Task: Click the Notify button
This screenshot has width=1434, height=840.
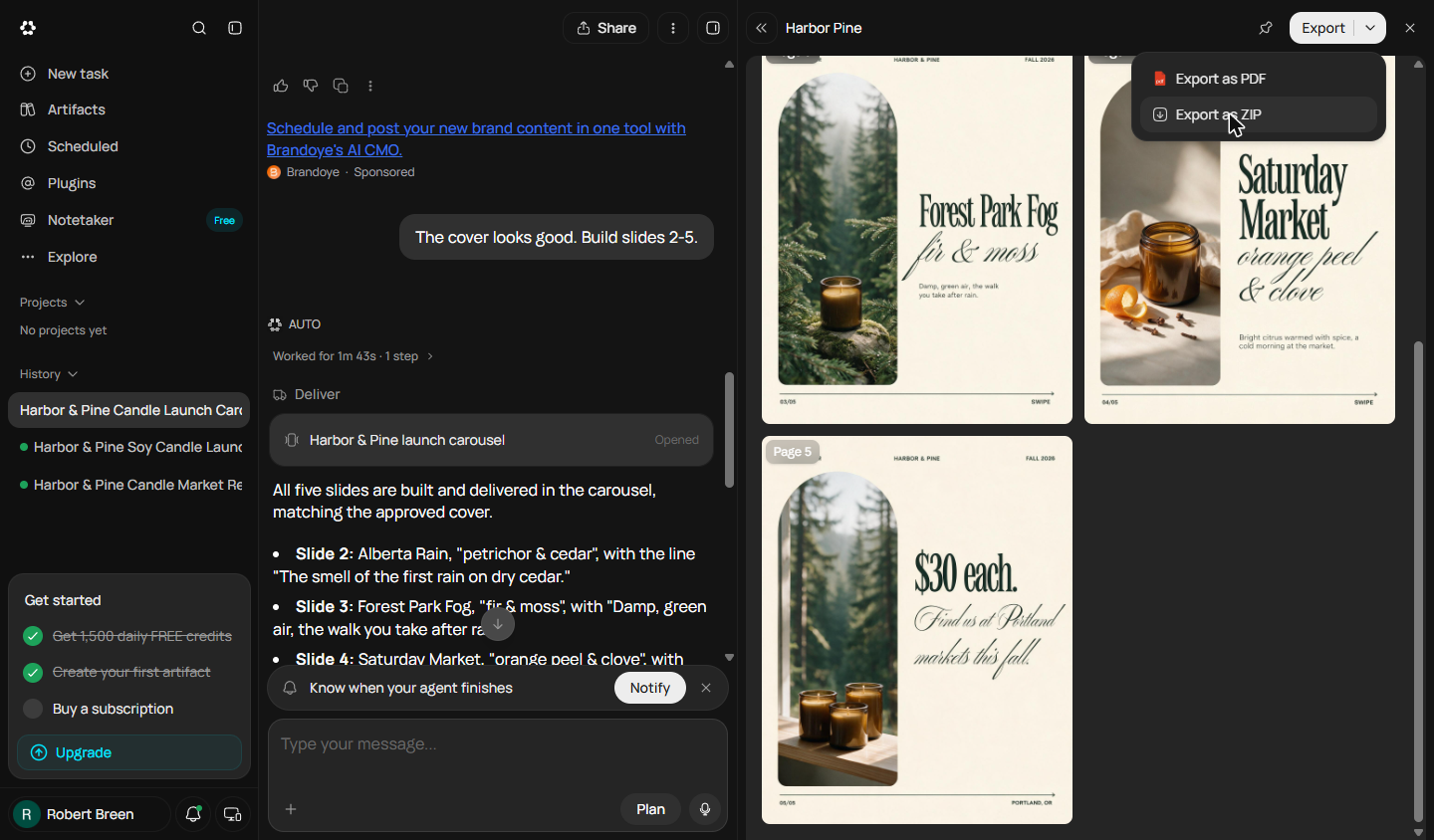Action: pos(650,688)
